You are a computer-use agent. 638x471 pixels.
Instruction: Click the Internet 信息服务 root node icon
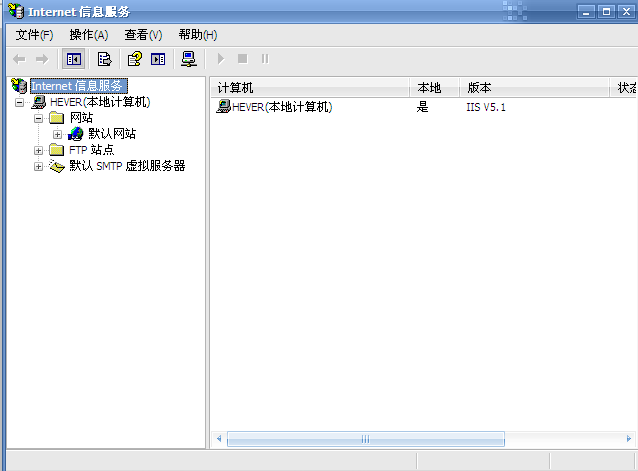click(x=19, y=86)
